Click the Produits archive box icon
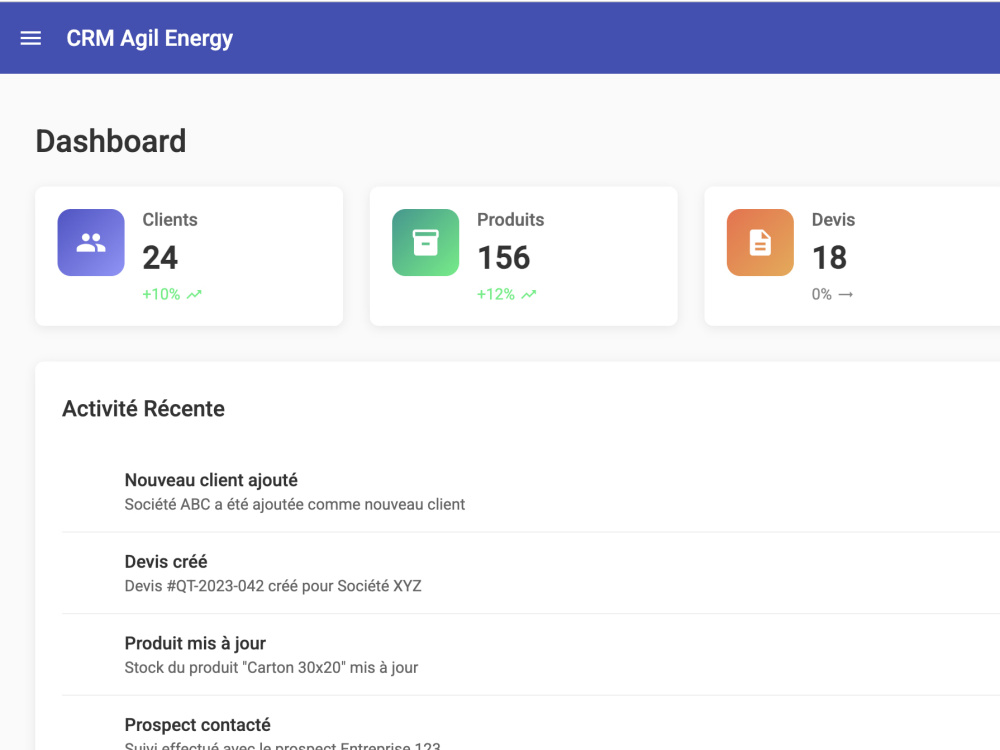This screenshot has width=1000, height=750. point(425,242)
